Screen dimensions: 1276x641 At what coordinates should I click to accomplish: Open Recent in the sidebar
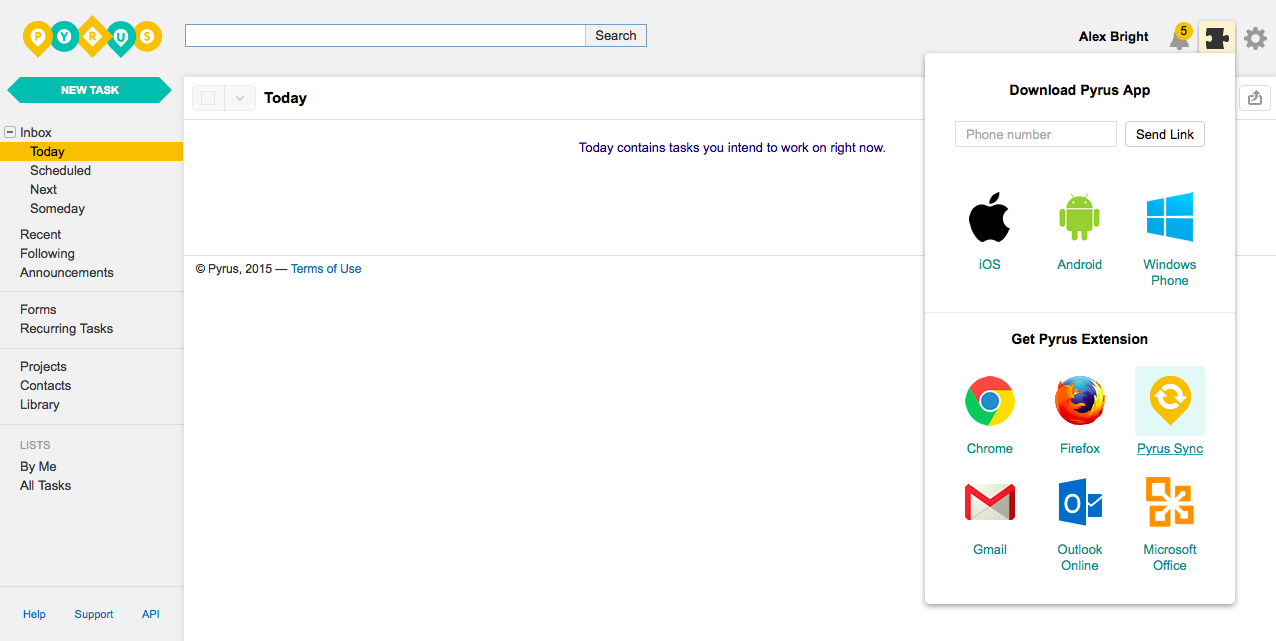coord(40,235)
